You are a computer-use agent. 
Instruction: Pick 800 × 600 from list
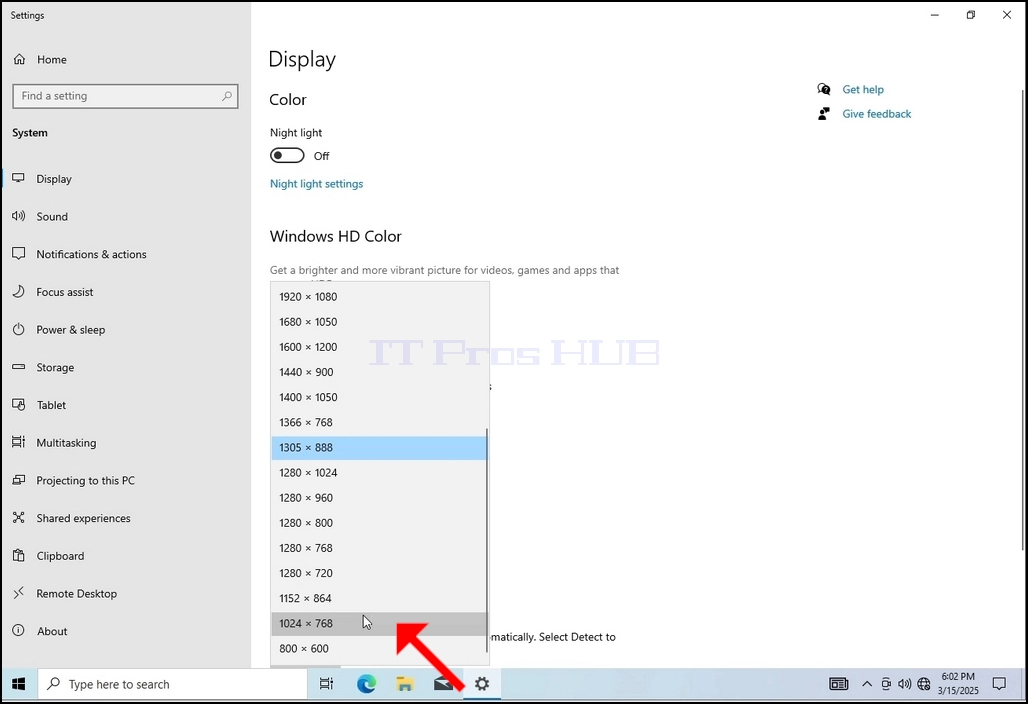click(380, 648)
